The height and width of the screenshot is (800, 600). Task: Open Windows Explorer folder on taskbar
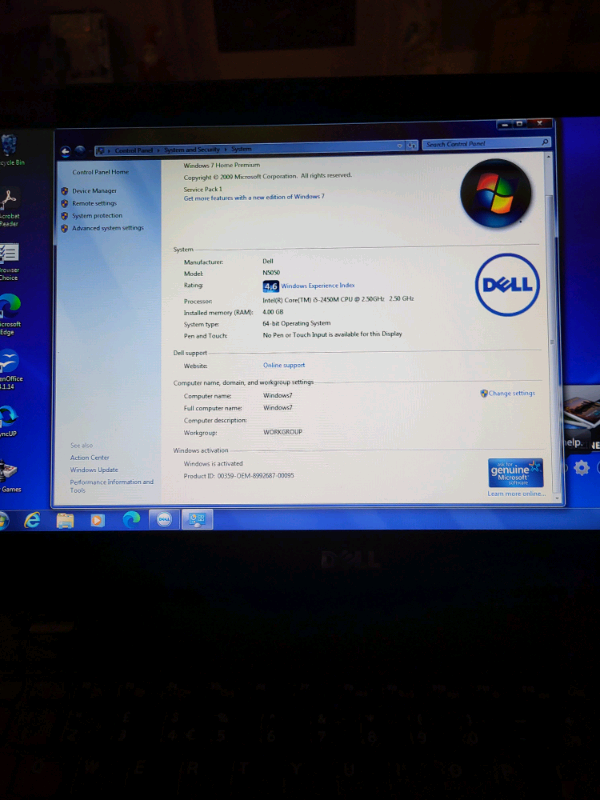(65, 520)
